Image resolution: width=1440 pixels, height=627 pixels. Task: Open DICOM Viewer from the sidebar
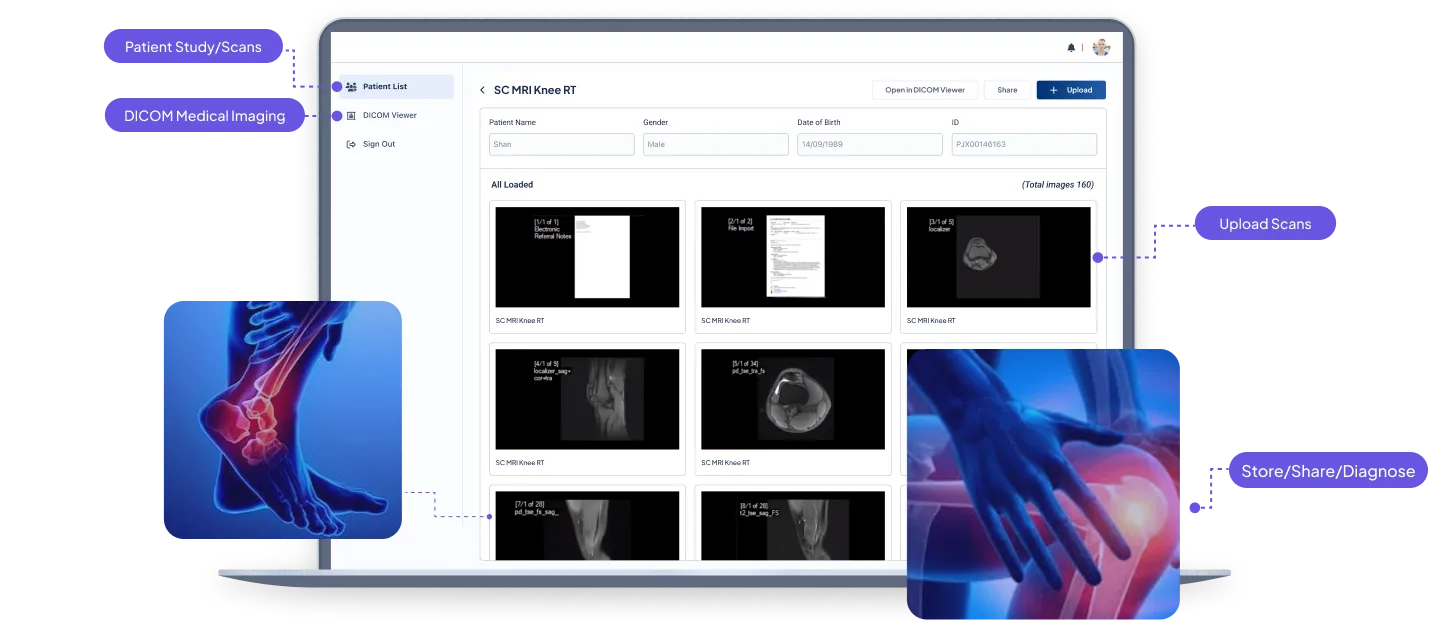[x=389, y=116]
